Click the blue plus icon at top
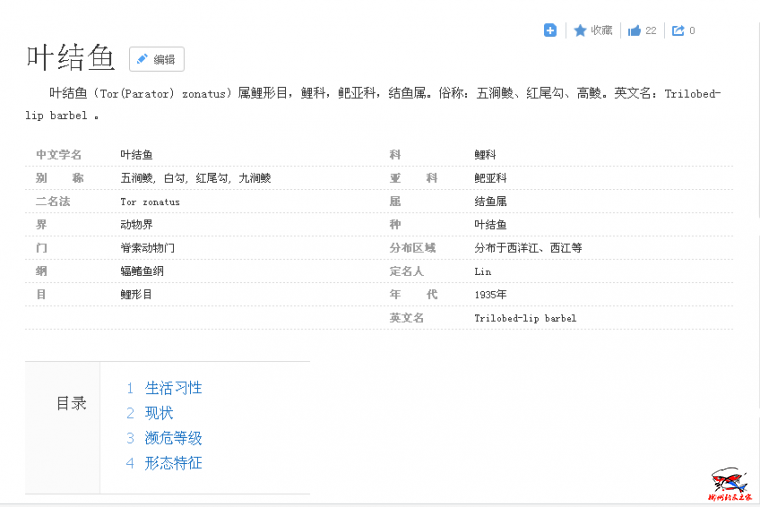760x507 pixels. tap(550, 31)
